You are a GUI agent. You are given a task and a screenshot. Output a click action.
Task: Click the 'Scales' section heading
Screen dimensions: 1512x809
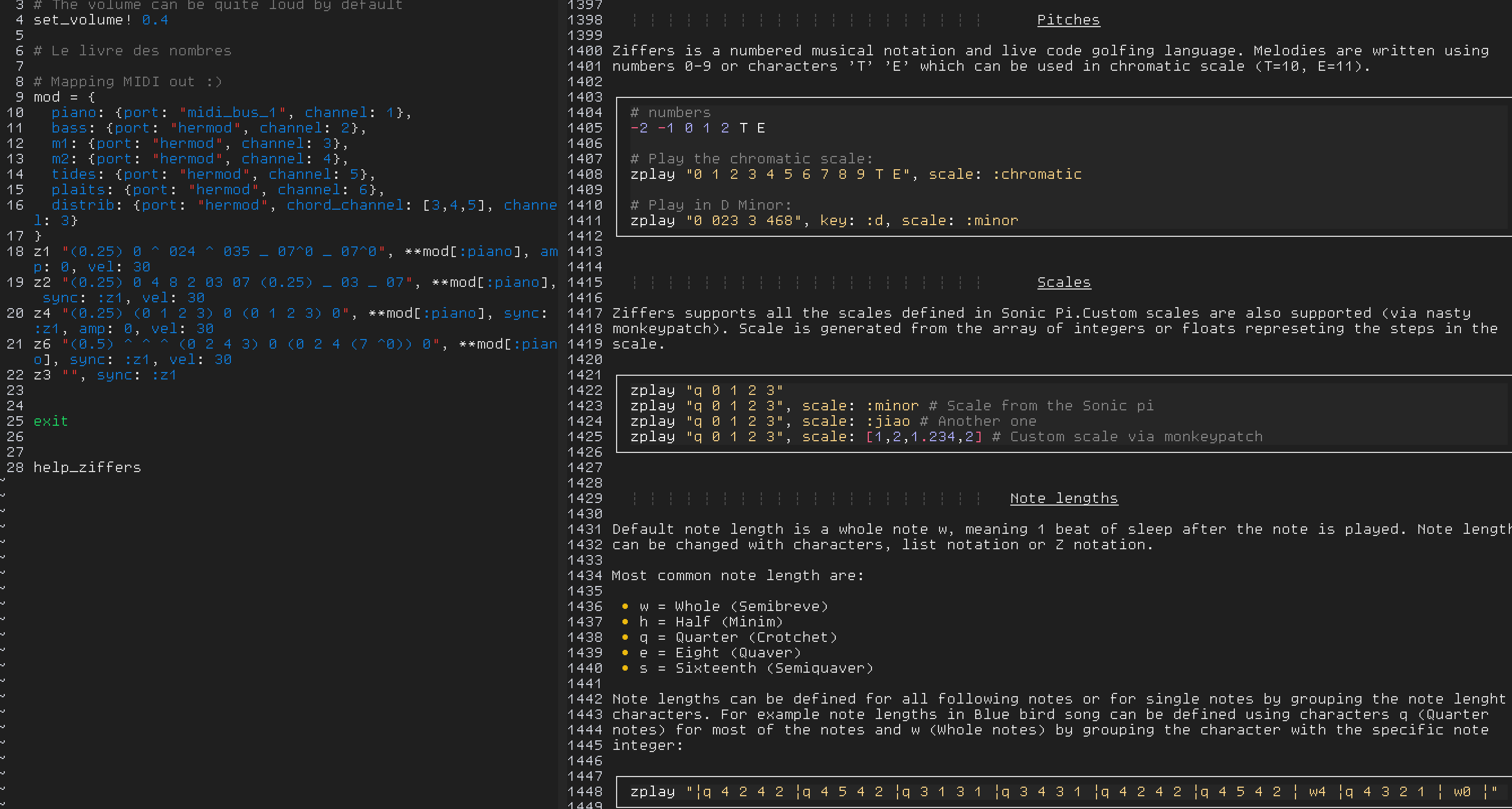(1064, 283)
